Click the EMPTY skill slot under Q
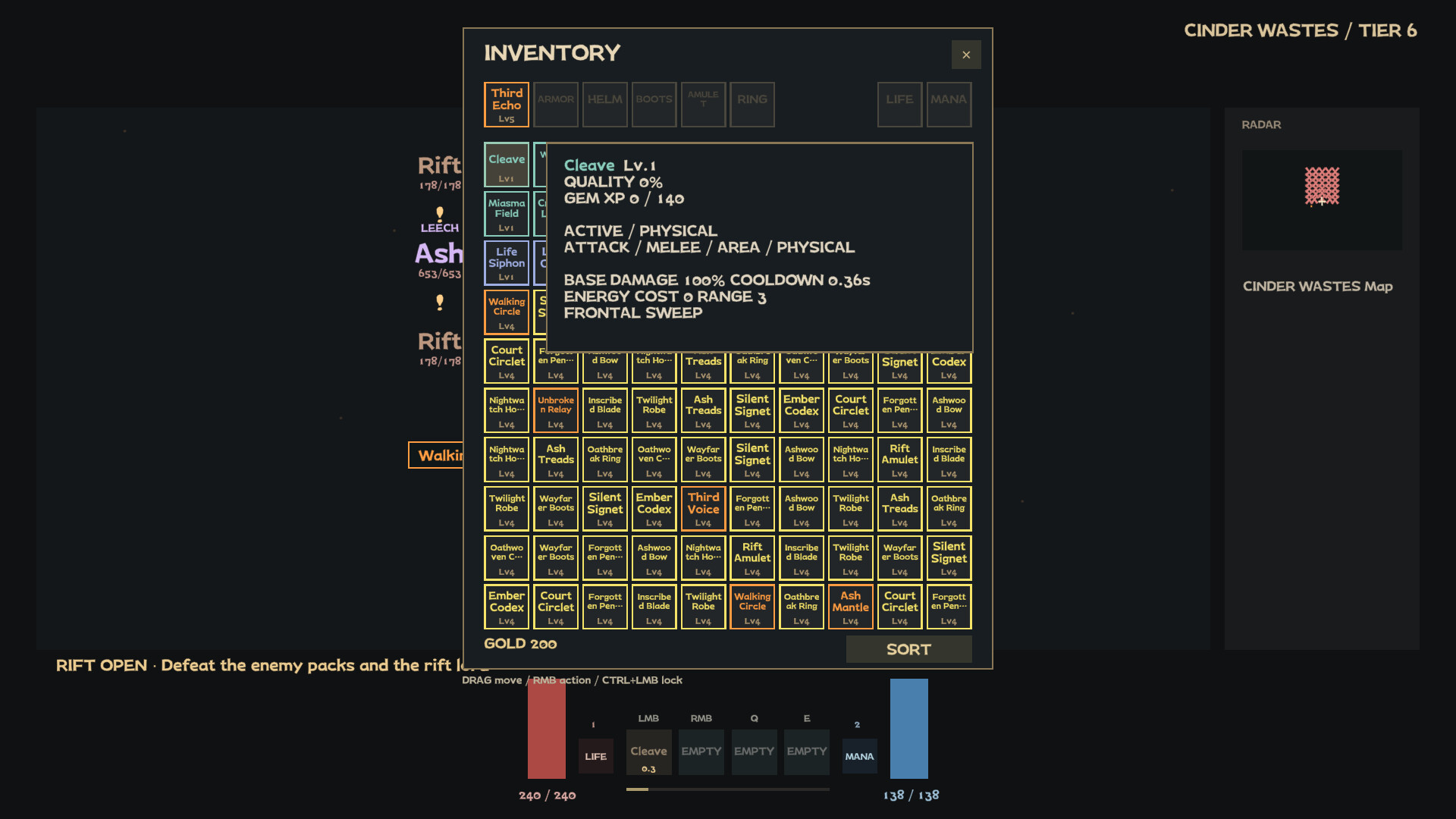Viewport: 1456px width, 819px height. tap(754, 752)
